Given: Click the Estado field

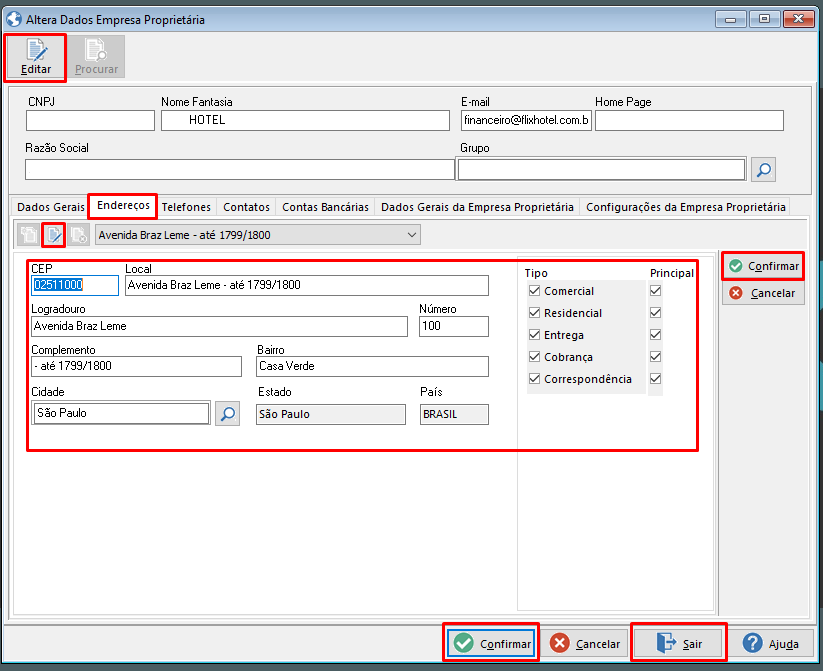Looking at the screenshot, I should pos(331,414).
